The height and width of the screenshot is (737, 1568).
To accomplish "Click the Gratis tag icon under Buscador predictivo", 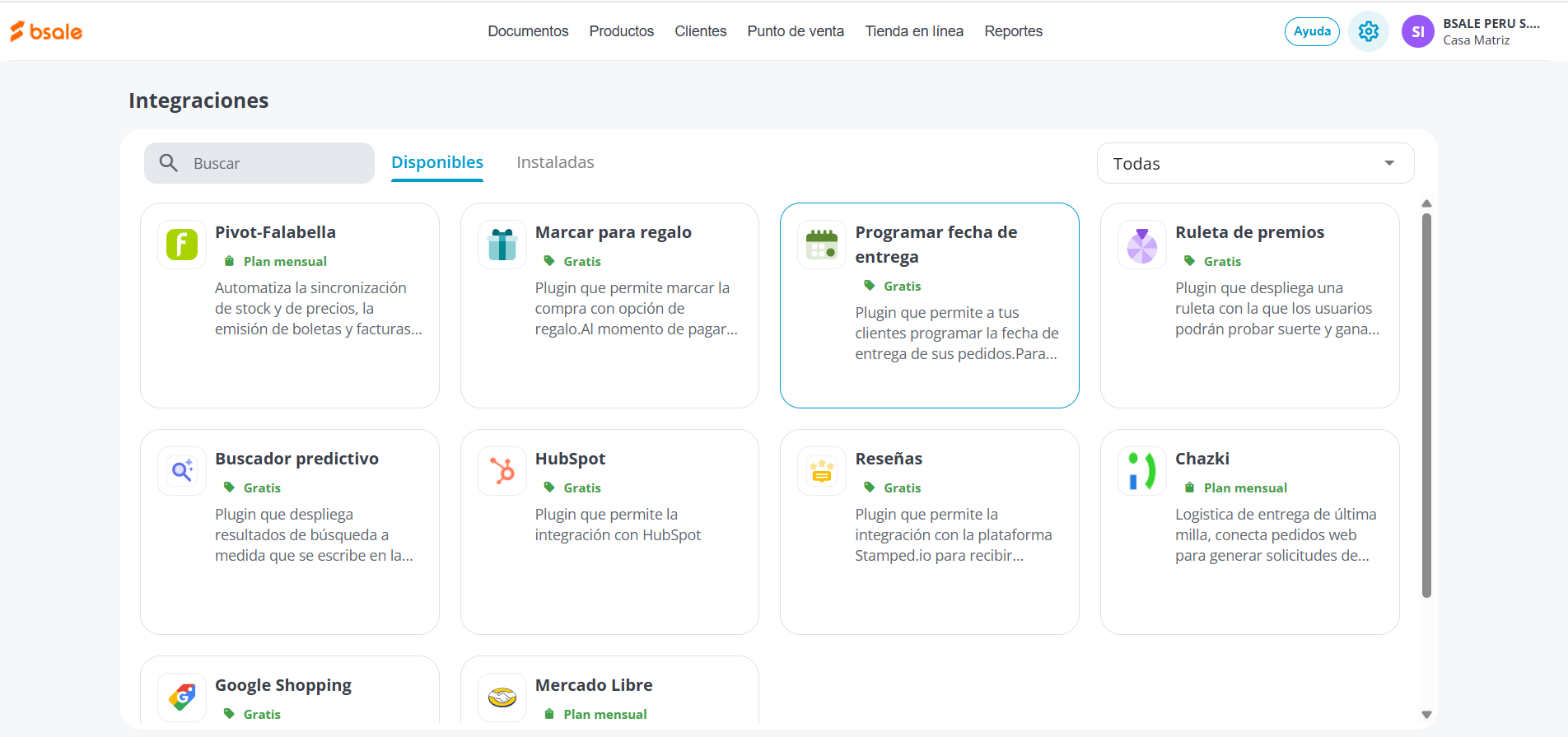I will coord(229,487).
